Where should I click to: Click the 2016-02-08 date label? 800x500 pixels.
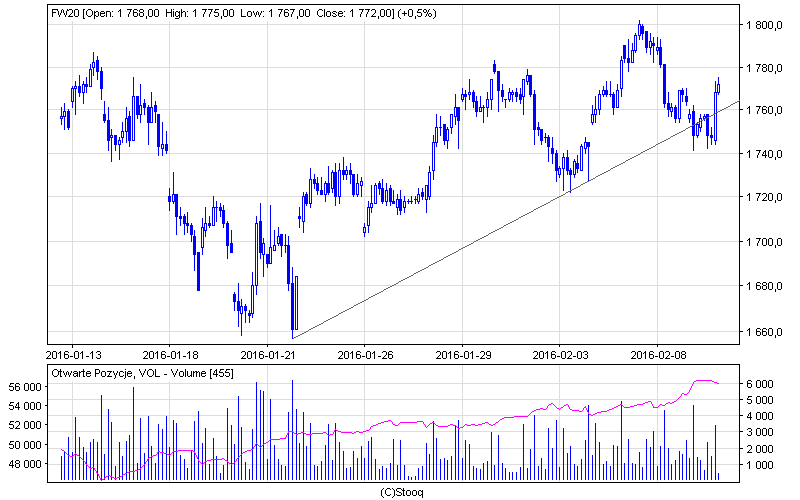pyautogui.click(x=658, y=355)
